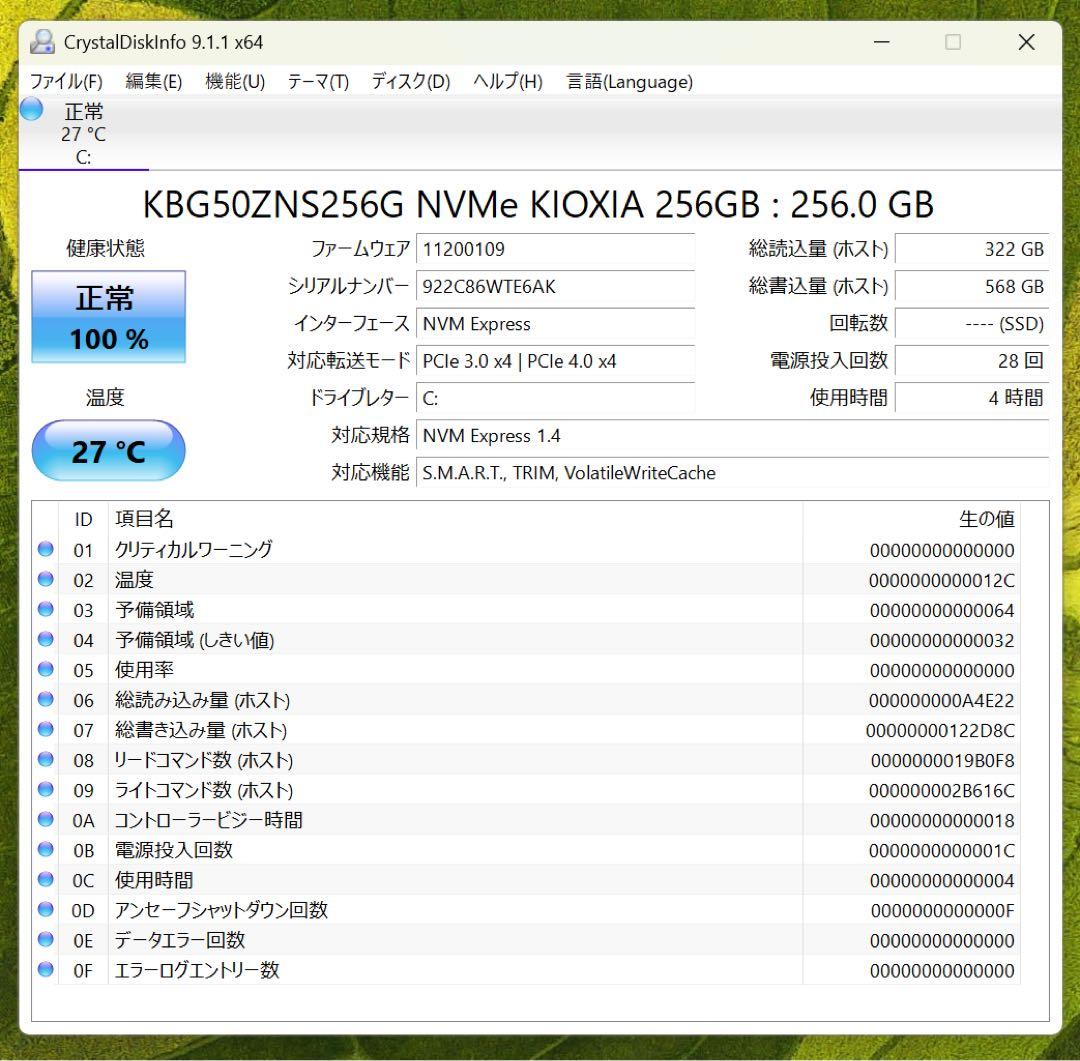This screenshot has height=1061, width=1080.
Task: Open the 機能(U) menu
Action: tap(235, 81)
